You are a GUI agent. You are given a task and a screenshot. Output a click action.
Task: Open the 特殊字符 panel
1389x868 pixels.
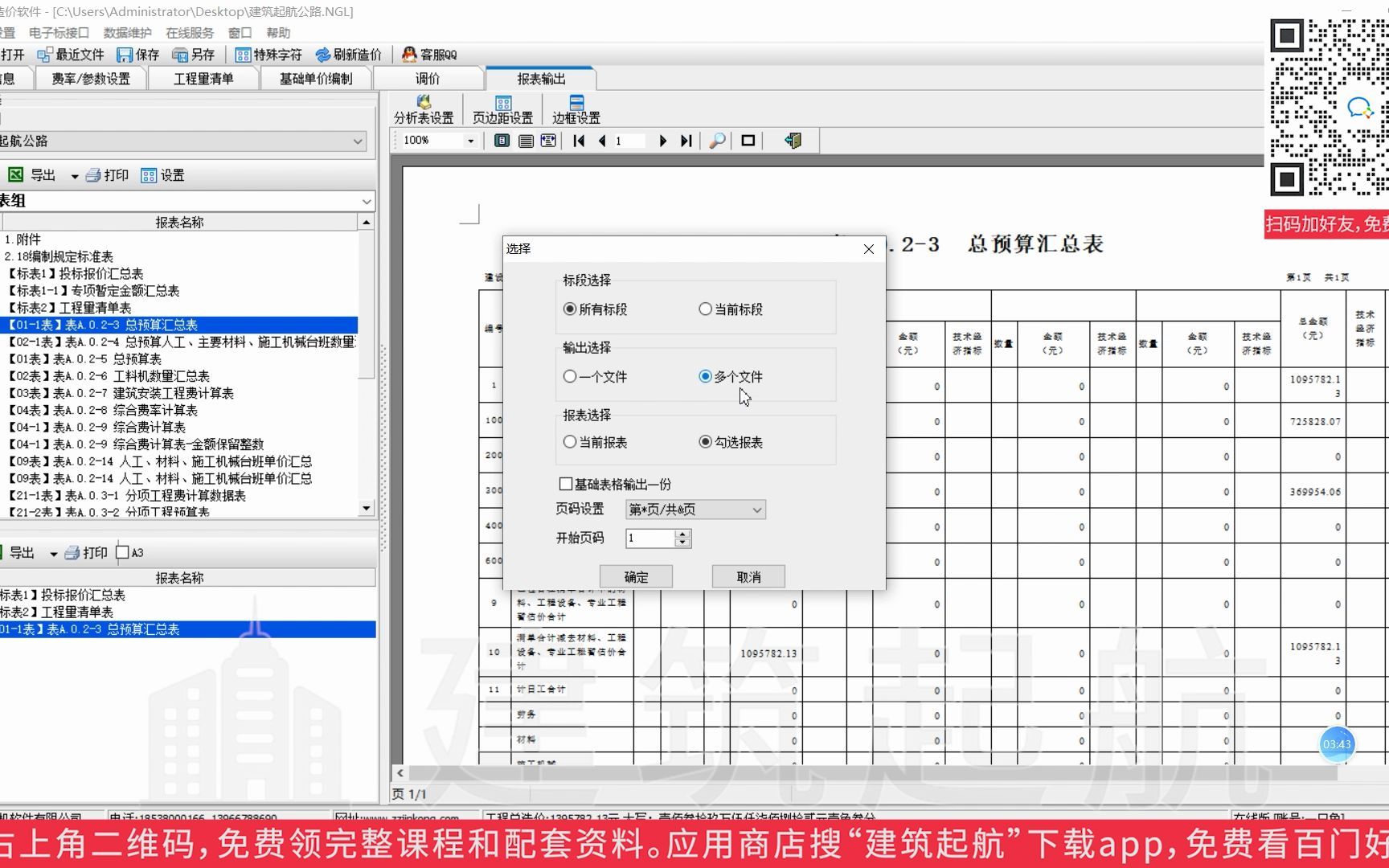click(268, 55)
